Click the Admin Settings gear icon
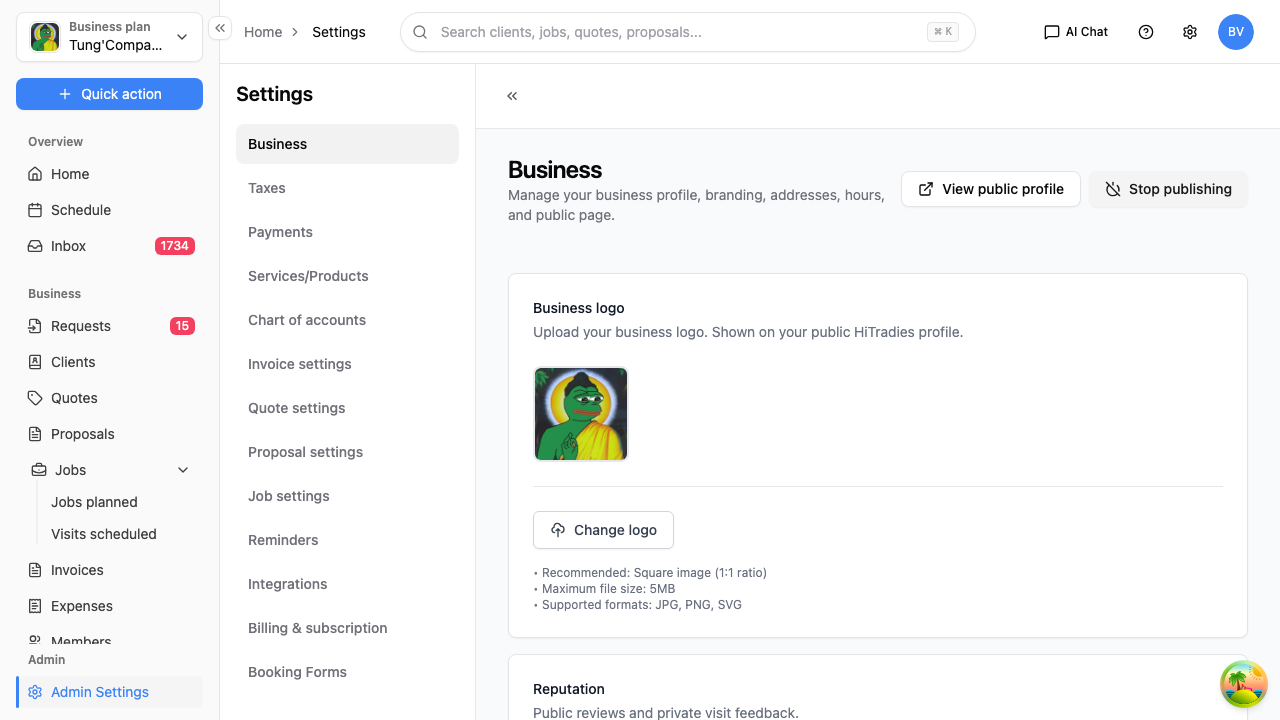1280x720 pixels. [35, 692]
